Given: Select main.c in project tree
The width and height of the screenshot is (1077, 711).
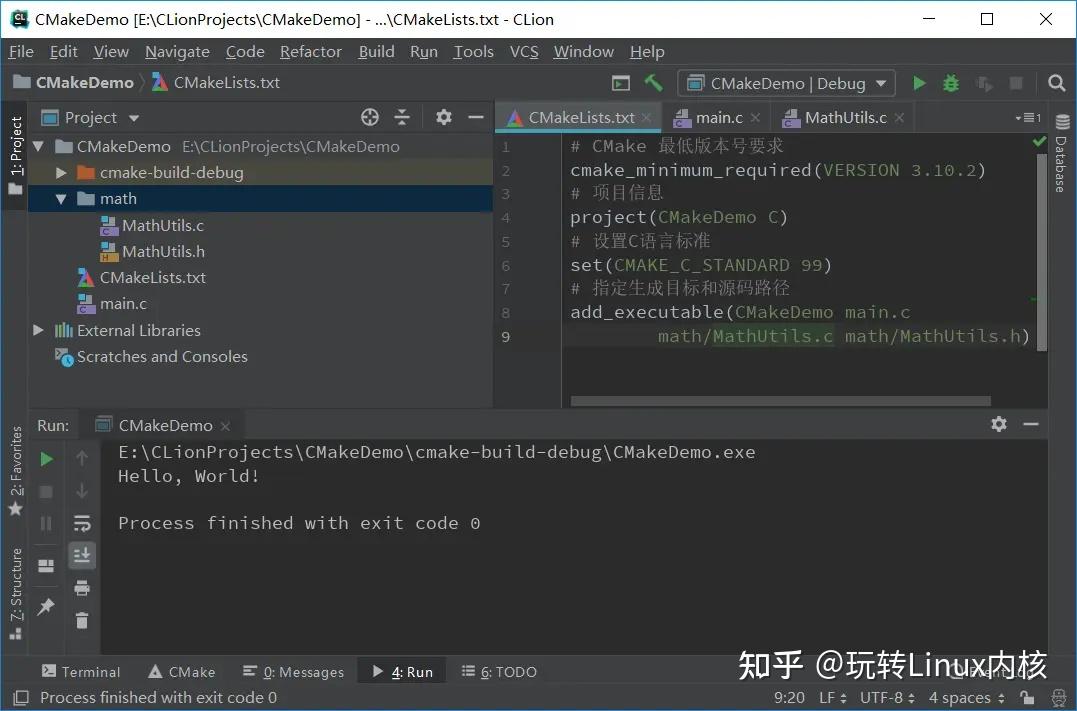Looking at the screenshot, I should [x=123, y=304].
